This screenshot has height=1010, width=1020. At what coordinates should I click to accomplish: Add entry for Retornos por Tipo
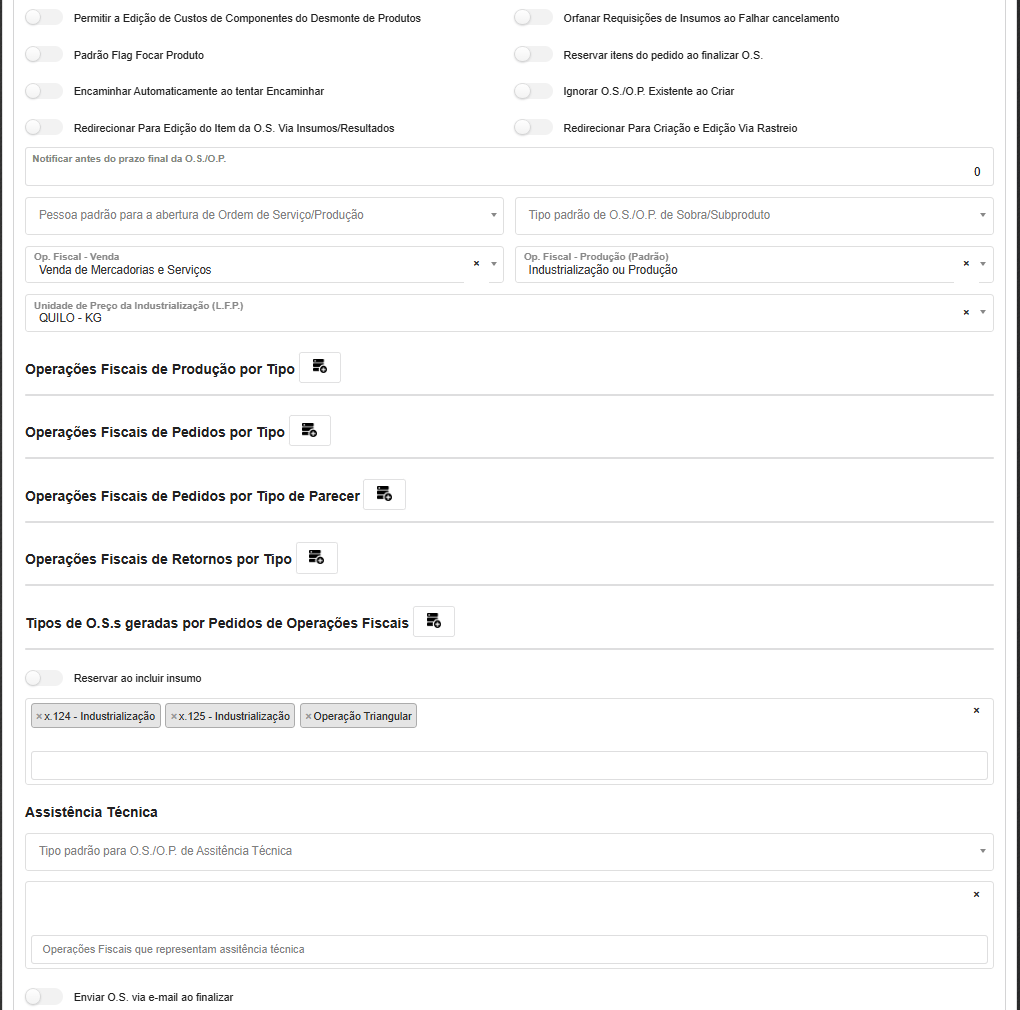coord(317,558)
